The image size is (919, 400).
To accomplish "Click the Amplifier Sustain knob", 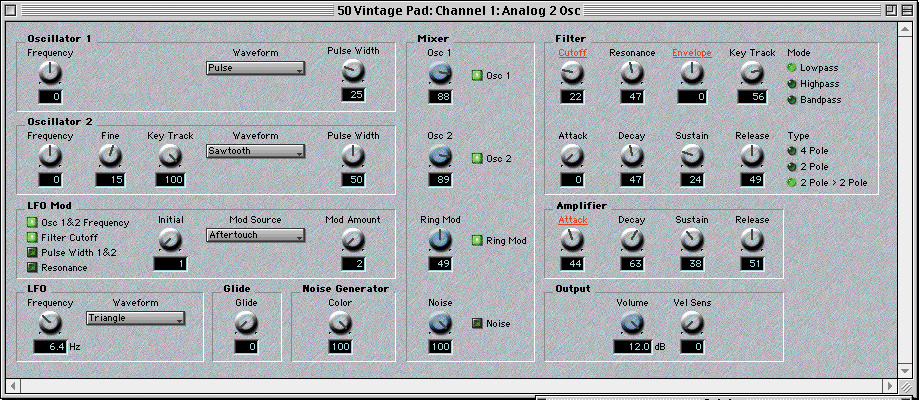I will 692,240.
